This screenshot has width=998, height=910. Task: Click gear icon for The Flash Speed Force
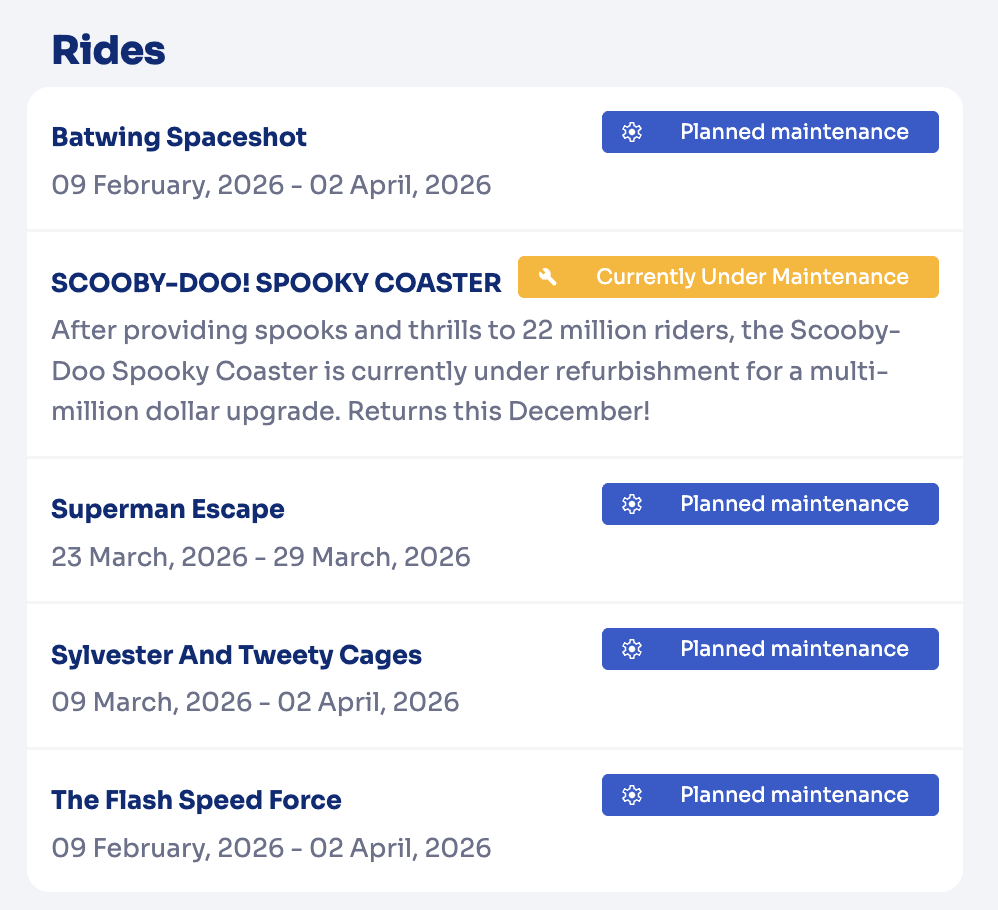(631, 795)
